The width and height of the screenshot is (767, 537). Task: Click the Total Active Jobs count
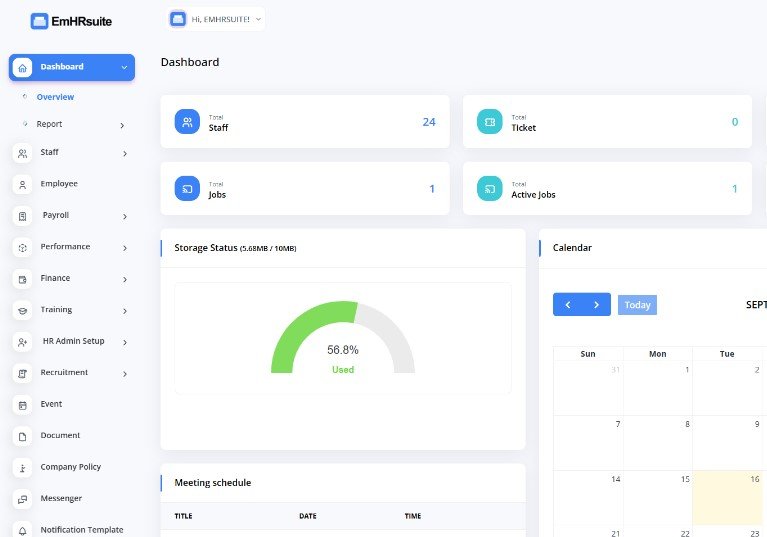click(735, 189)
